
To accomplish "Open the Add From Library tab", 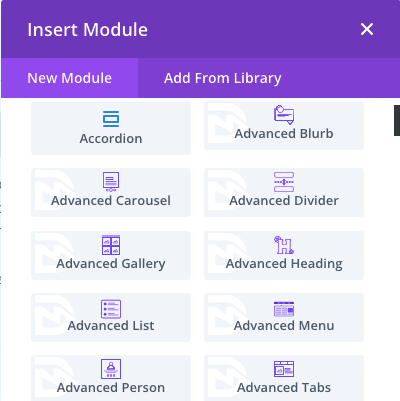I will point(222,78).
